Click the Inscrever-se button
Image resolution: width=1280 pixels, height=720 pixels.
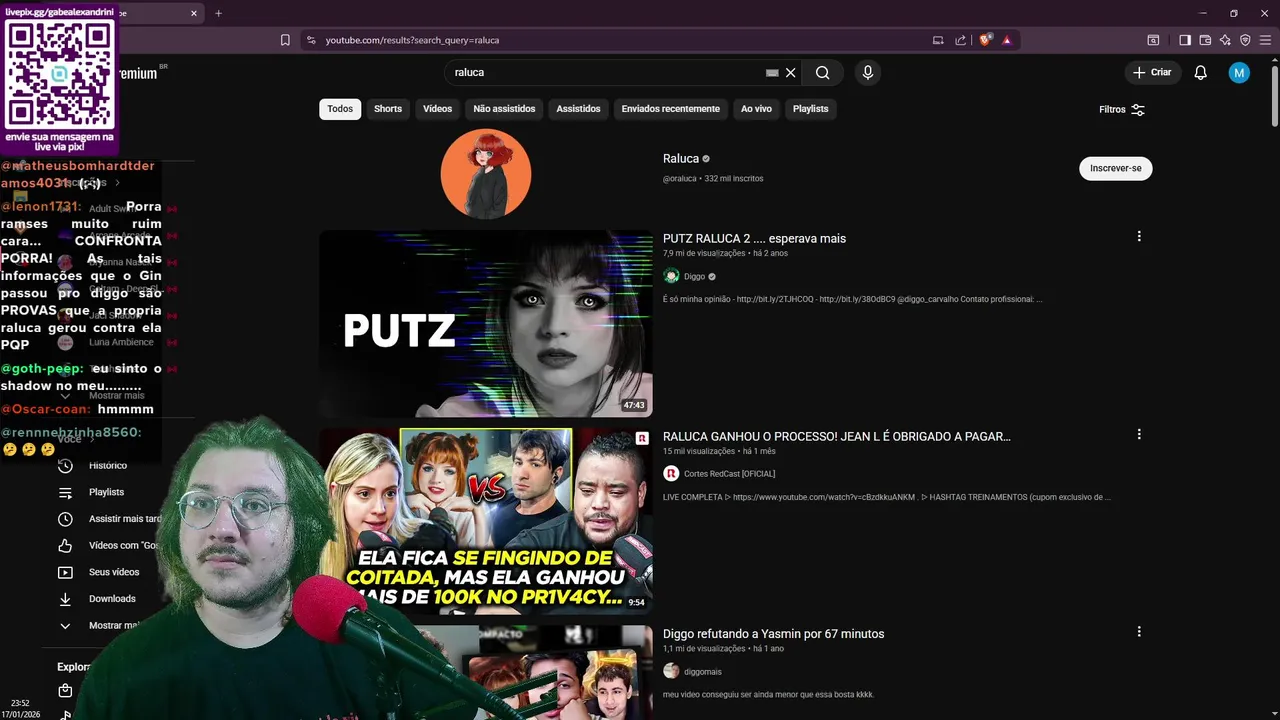tap(1115, 168)
